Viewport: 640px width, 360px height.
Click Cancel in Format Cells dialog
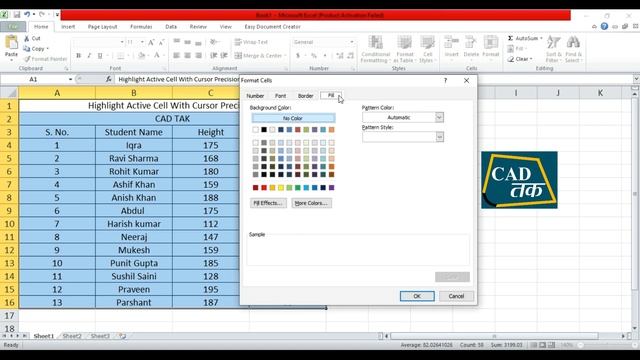pos(456,296)
